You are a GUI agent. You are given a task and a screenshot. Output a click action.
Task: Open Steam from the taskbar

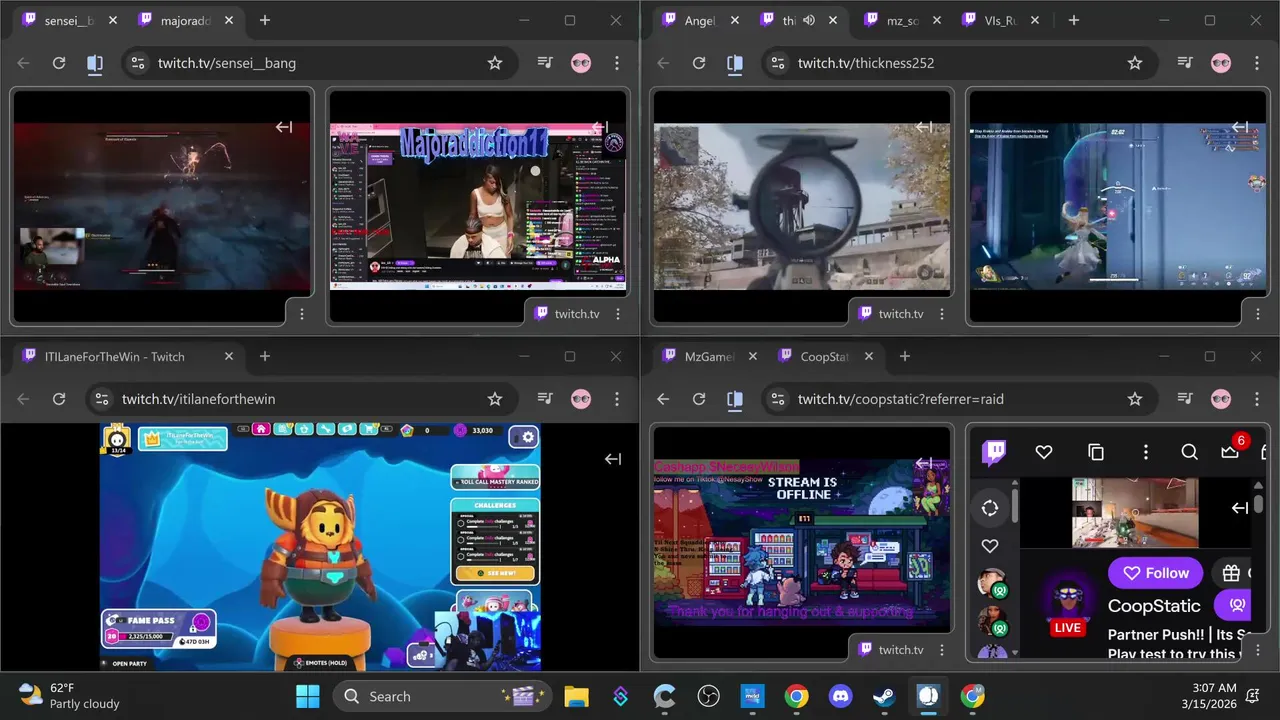(x=884, y=696)
